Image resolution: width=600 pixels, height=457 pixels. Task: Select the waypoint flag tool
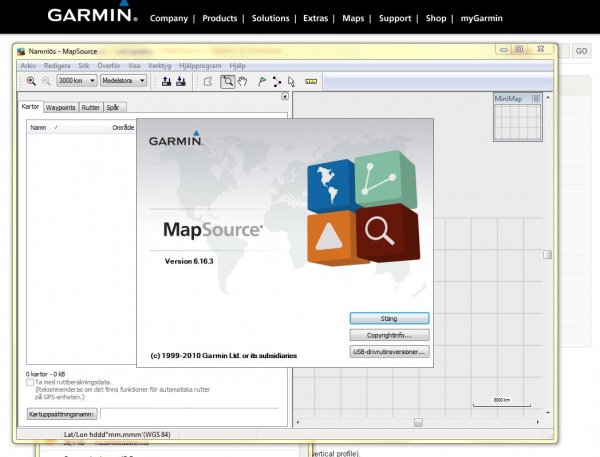click(x=261, y=81)
